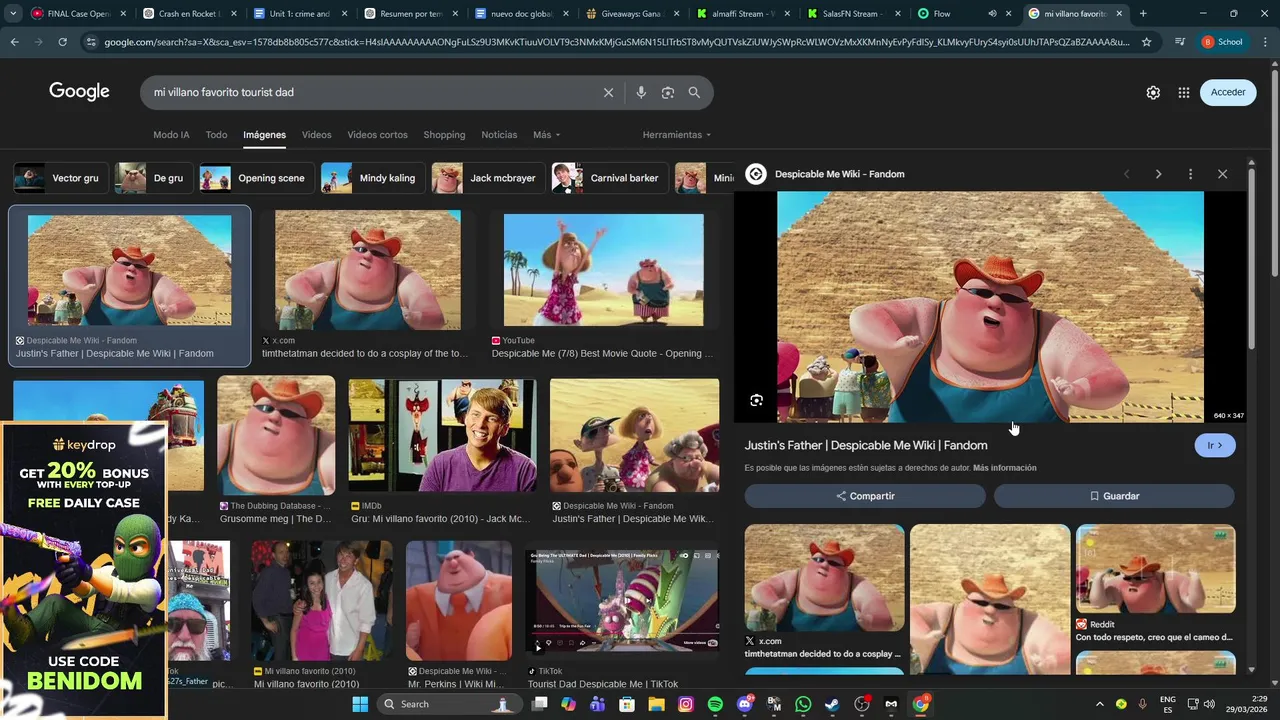Start voice search with microphone icon
This screenshot has height=720, width=1280.
641,92
